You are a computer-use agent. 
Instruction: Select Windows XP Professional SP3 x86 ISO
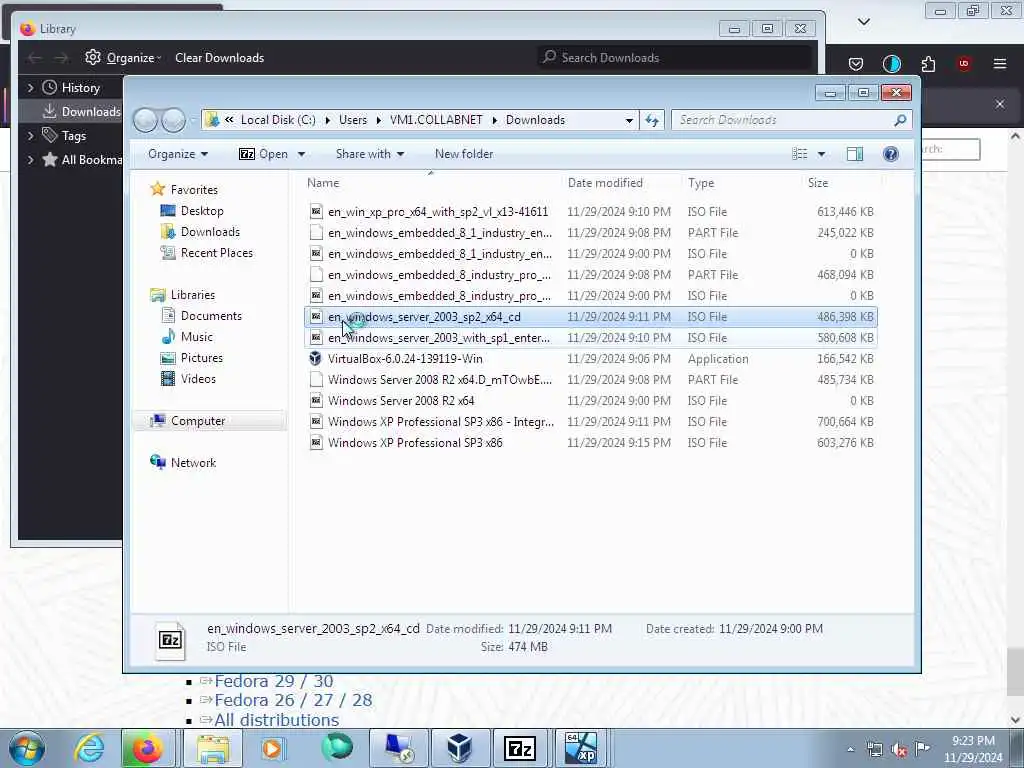[x=590, y=443]
